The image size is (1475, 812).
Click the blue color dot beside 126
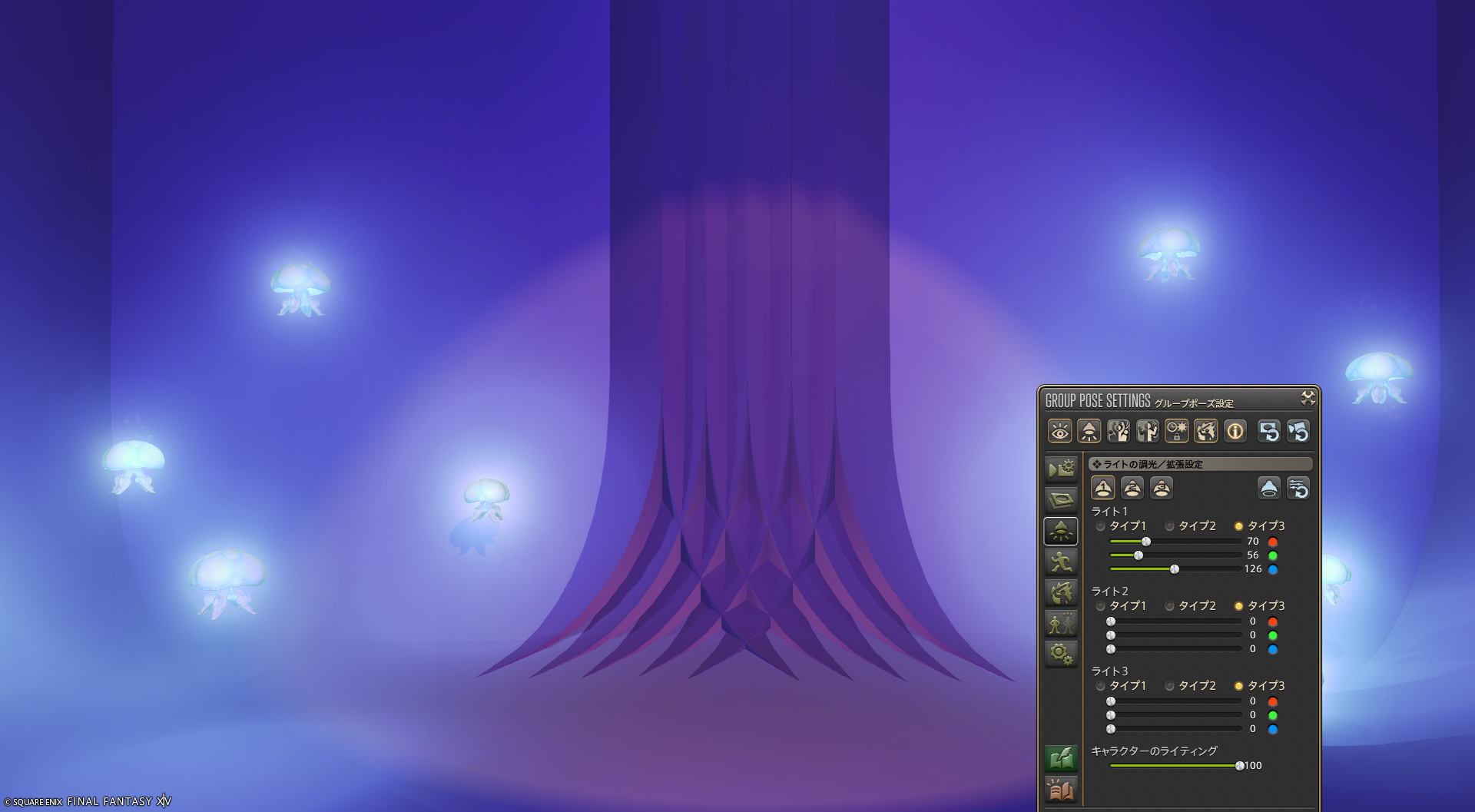click(1273, 569)
